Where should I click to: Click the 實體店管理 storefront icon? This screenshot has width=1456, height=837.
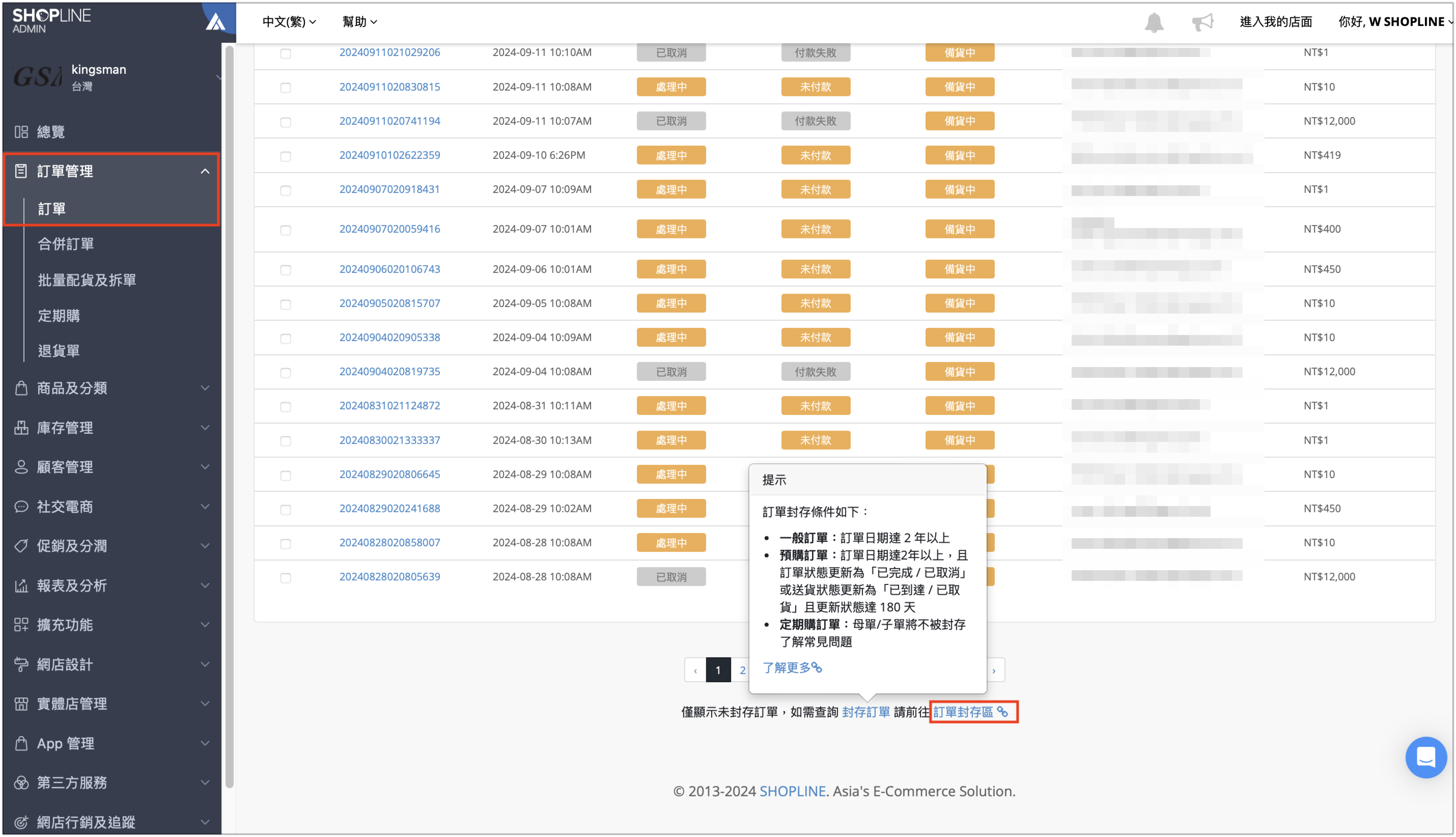21,704
